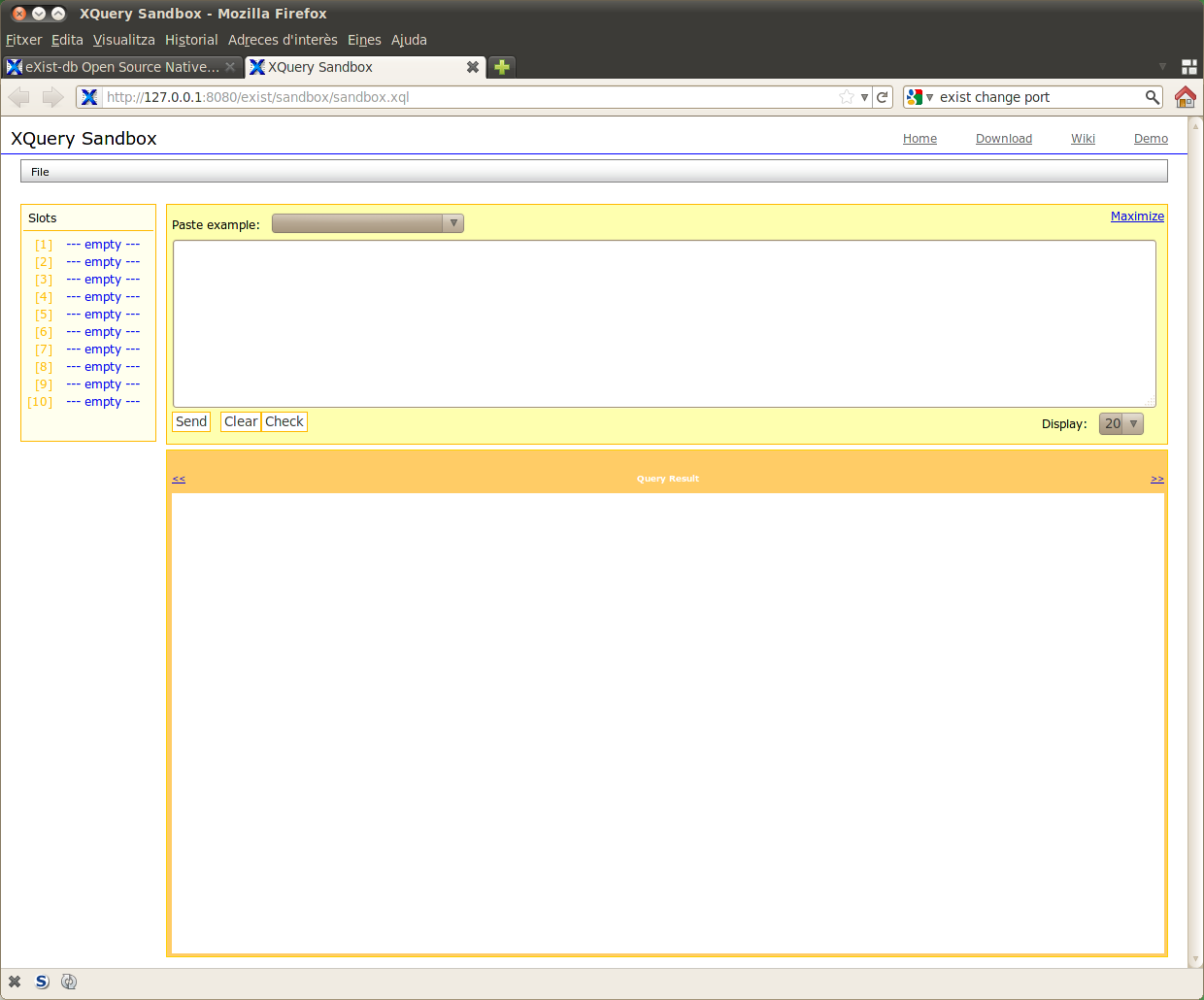
Task: Open the sandbox File menu
Action: 40,172
